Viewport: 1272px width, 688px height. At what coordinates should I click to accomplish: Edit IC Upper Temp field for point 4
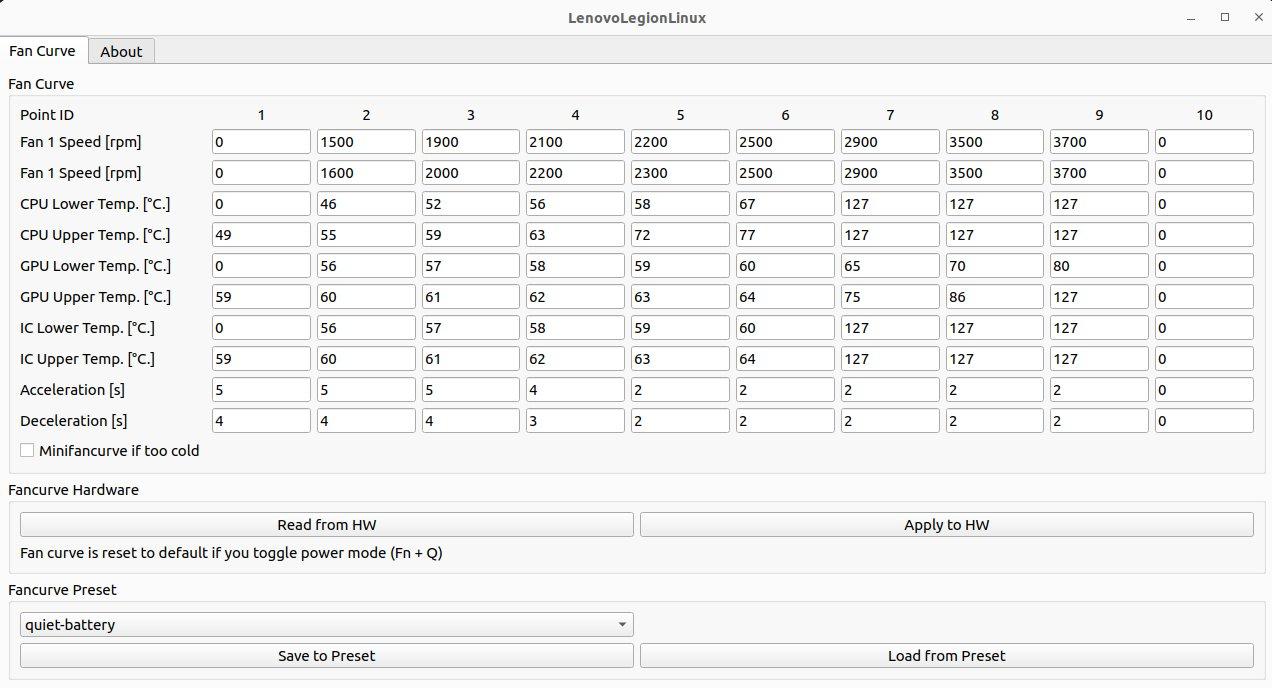click(x=576, y=359)
